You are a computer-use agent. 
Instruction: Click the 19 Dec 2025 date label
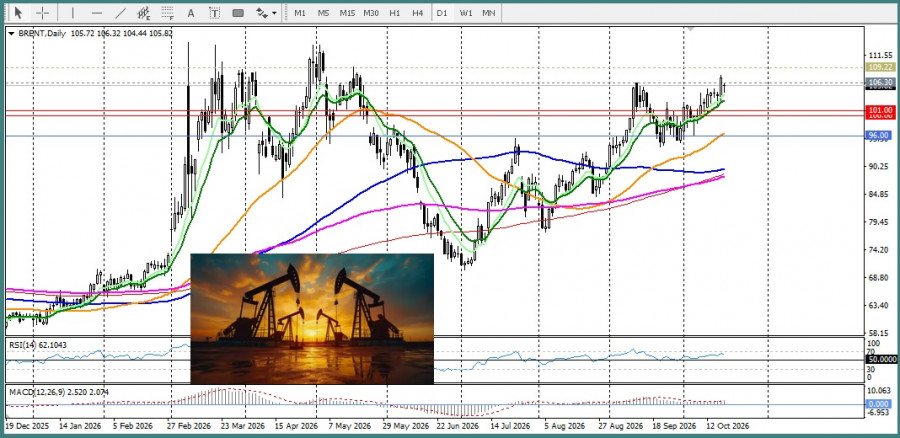pos(28,427)
